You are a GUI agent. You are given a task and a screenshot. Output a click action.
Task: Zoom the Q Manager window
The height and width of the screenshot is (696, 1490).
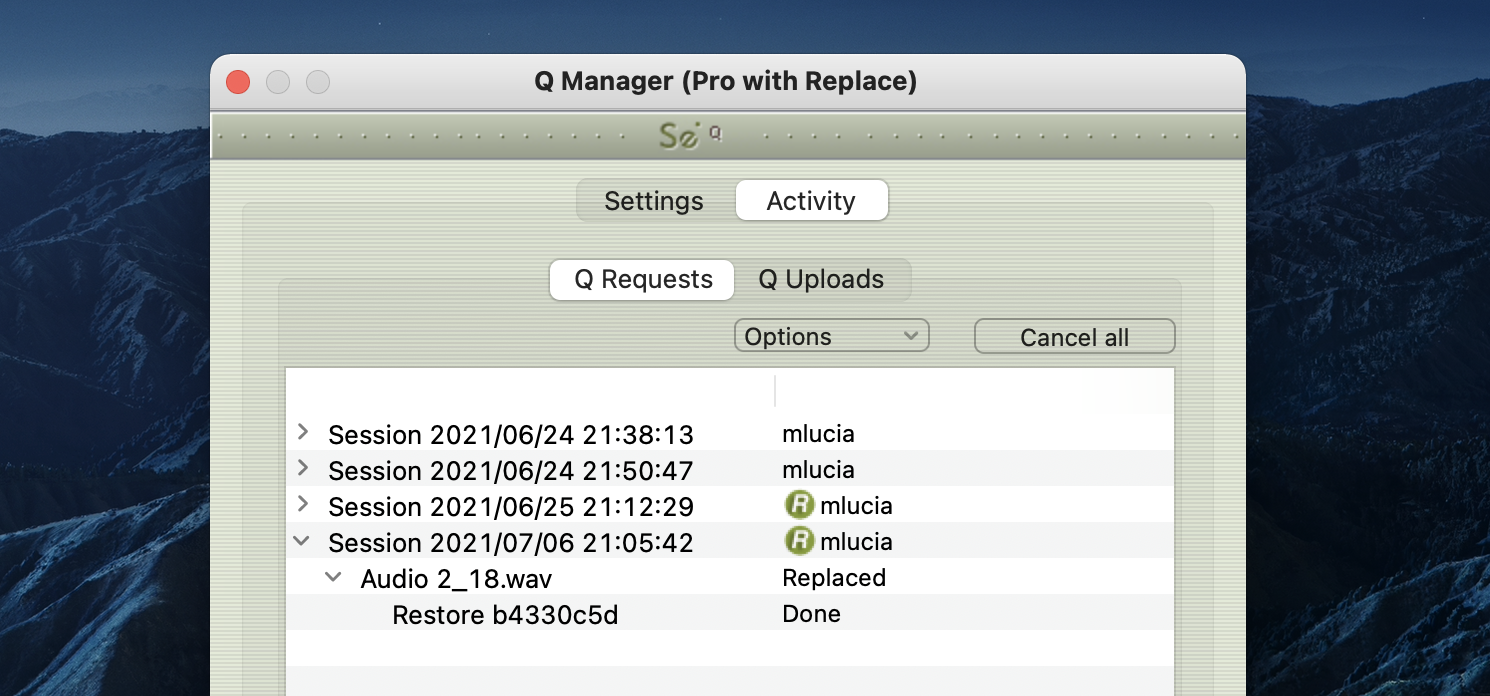318,82
